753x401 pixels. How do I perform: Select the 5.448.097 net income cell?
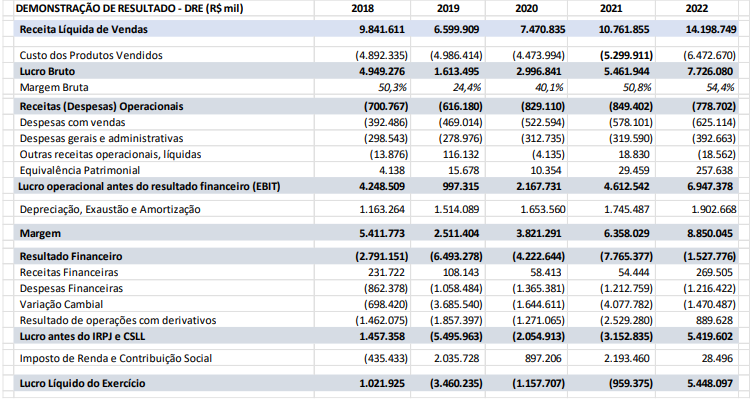tap(711, 383)
